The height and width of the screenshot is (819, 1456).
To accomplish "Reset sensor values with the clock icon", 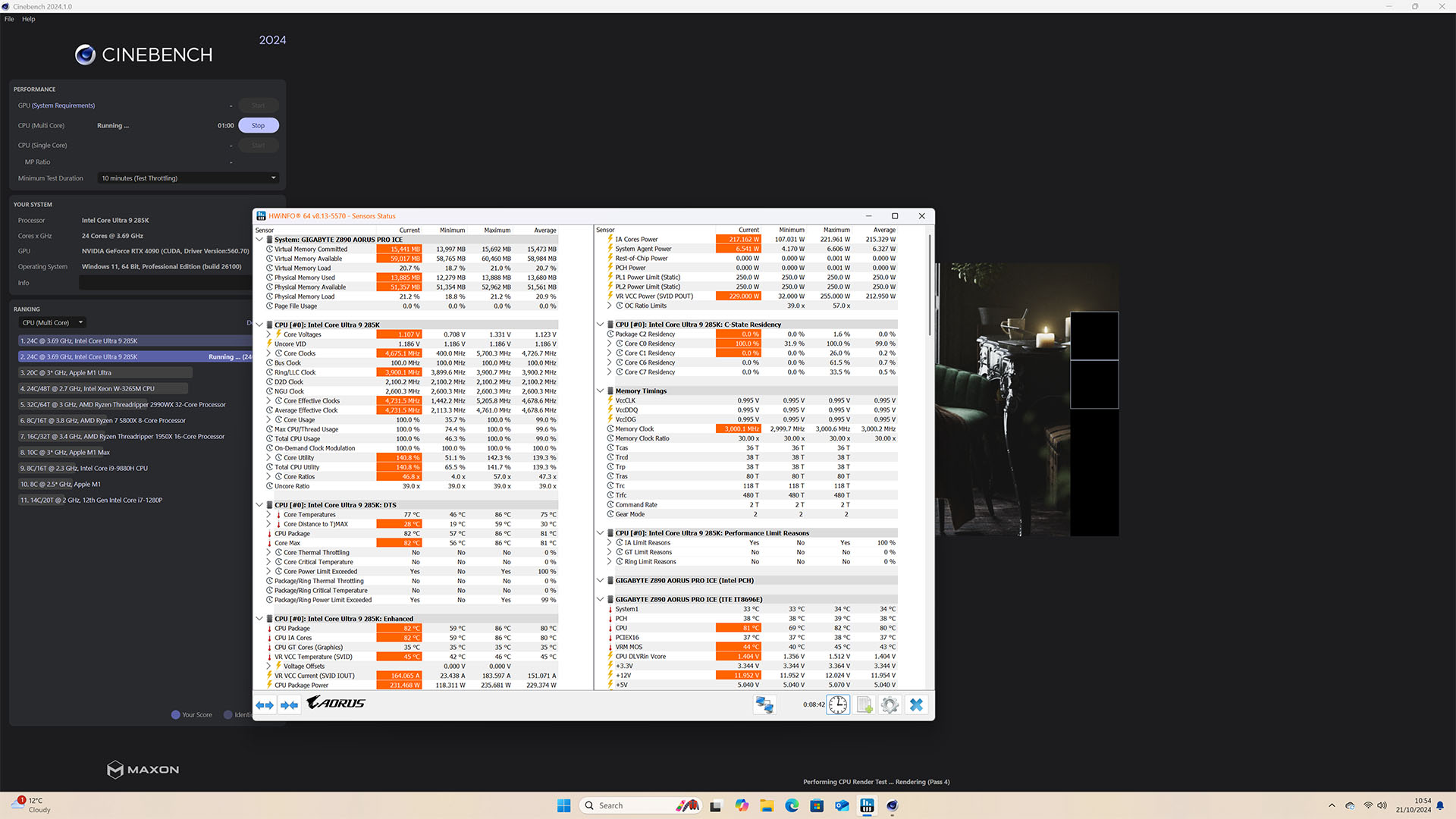I will pyautogui.click(x=838, y=704).
